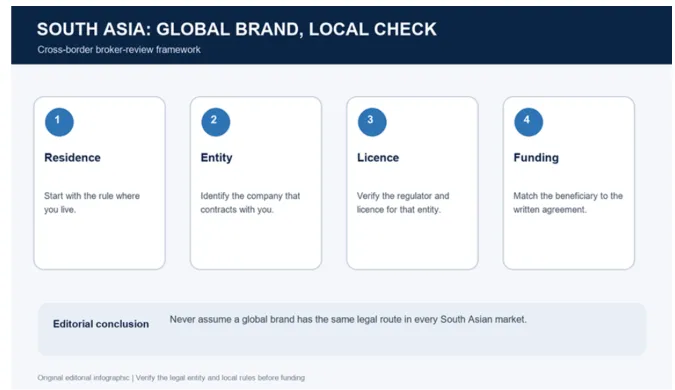Screen dimensions: 675x390
Task: Click the 'SOUTH ASIA: GLOBAL BRAND, LOCAL CHECK' title
Action: pyautogui.click(x=237, y=29)
